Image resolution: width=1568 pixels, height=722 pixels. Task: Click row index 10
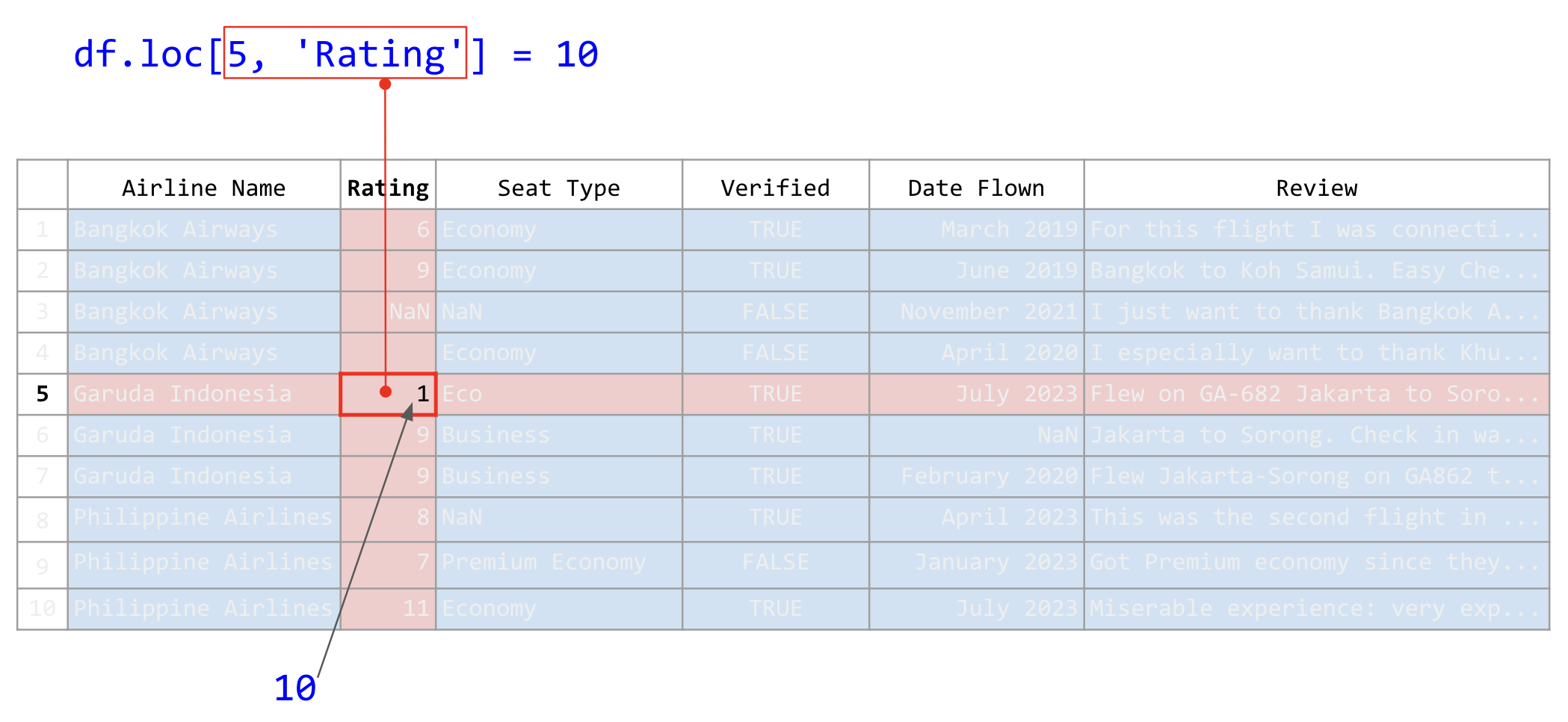coord(43,608)
